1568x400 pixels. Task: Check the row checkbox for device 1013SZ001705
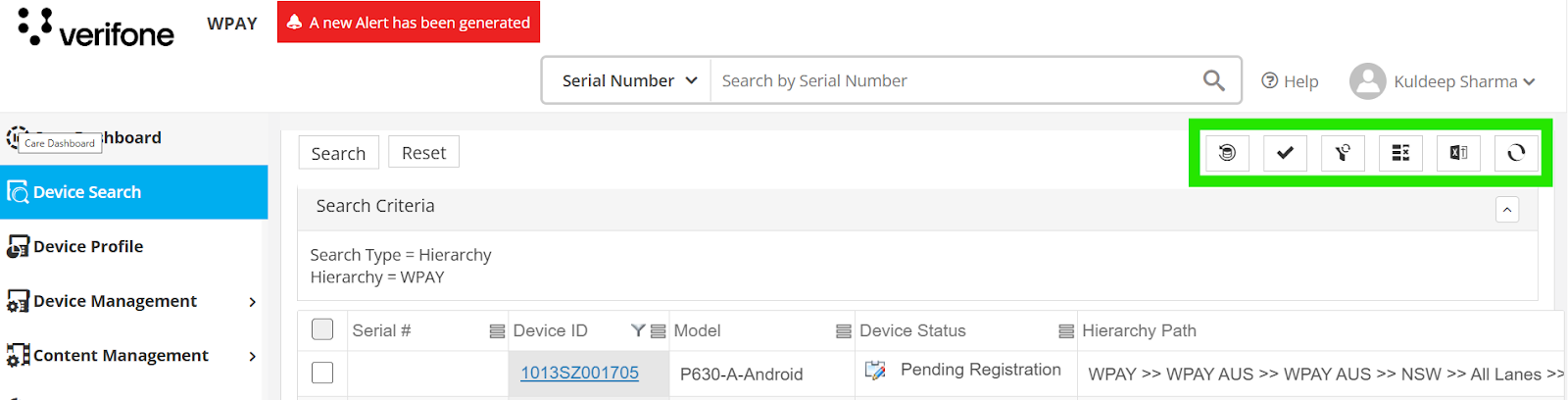(x=322, y=373)
